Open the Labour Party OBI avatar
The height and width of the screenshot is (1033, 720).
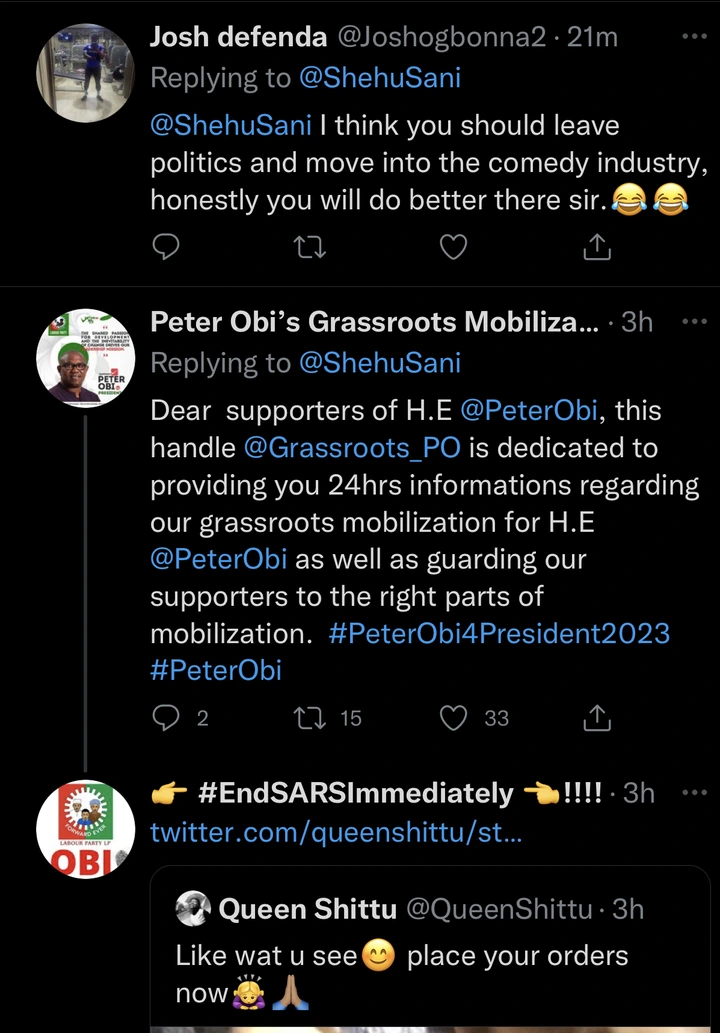(85, 829)
